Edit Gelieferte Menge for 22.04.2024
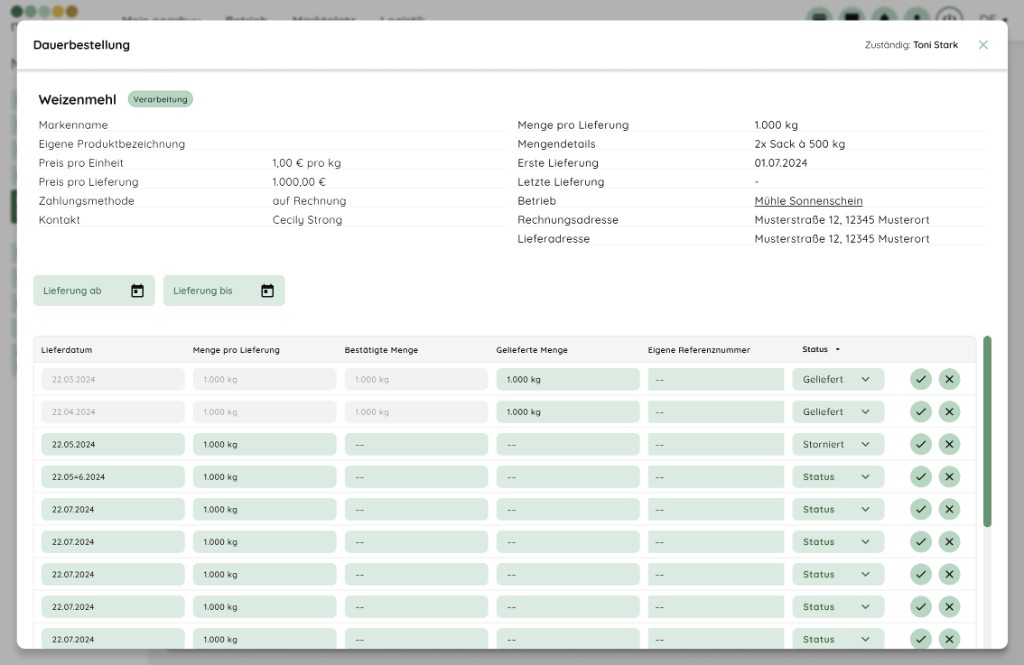The height and width of the screenshot is (665, 1024). (x=568, y=412)
